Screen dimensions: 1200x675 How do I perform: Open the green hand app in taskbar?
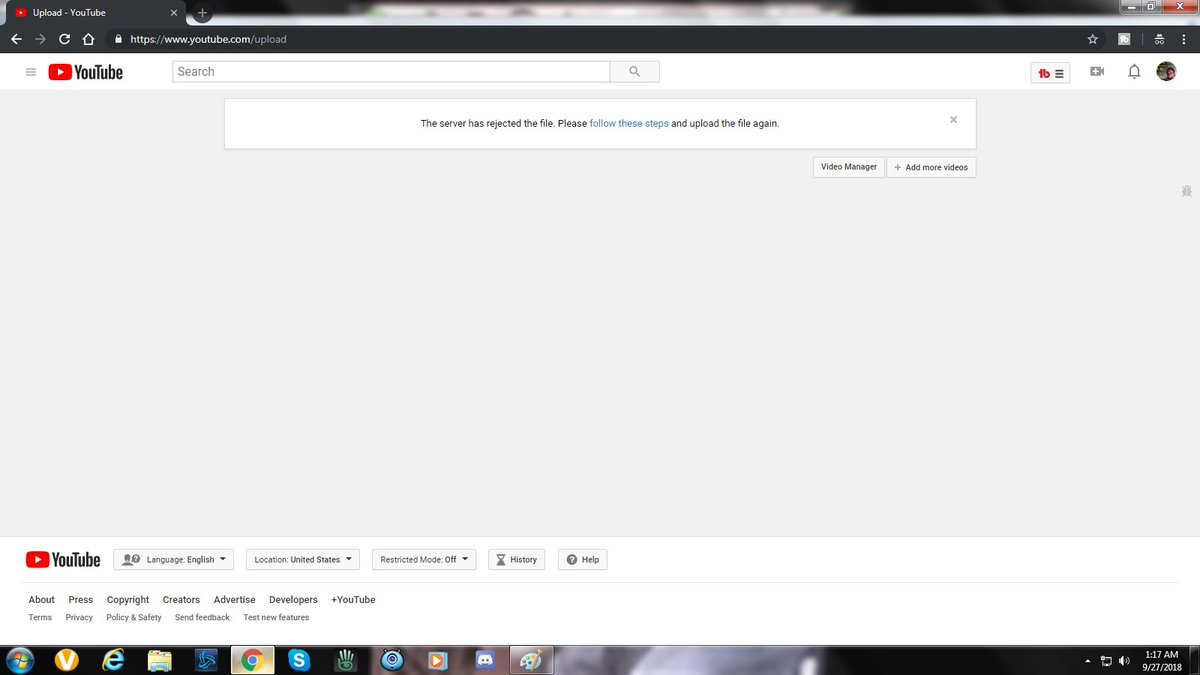pos(345,660)
